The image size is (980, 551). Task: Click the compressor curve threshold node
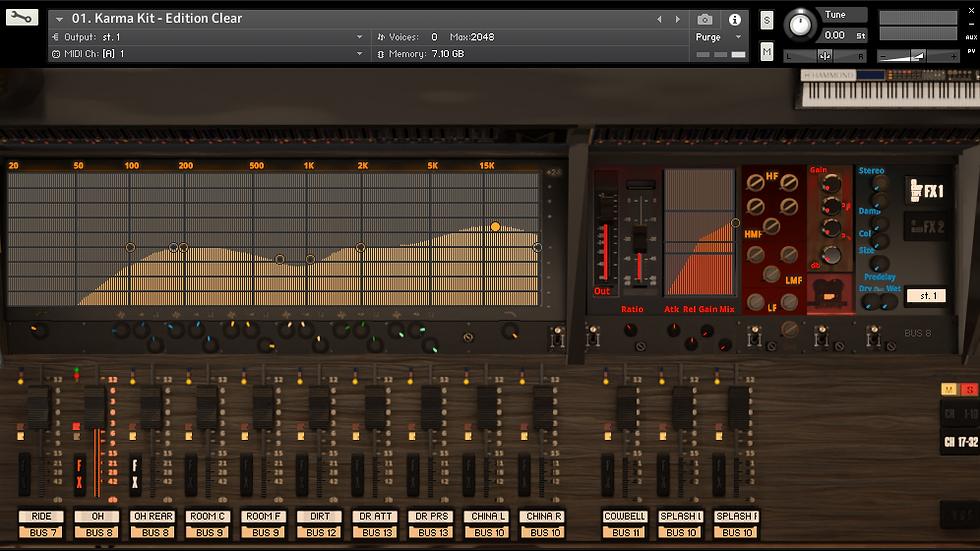pyautogui.click(x=735, y=222)
